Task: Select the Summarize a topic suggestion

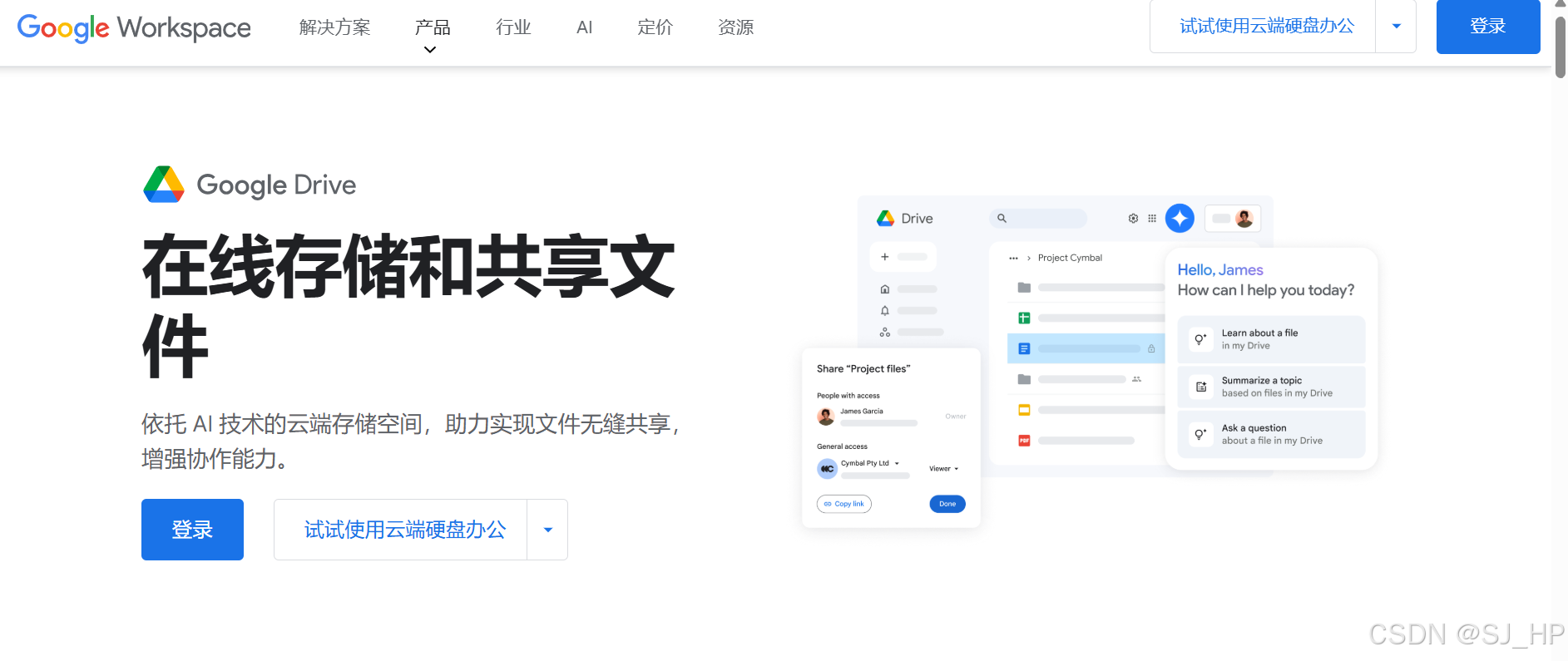Action: 1271,387
